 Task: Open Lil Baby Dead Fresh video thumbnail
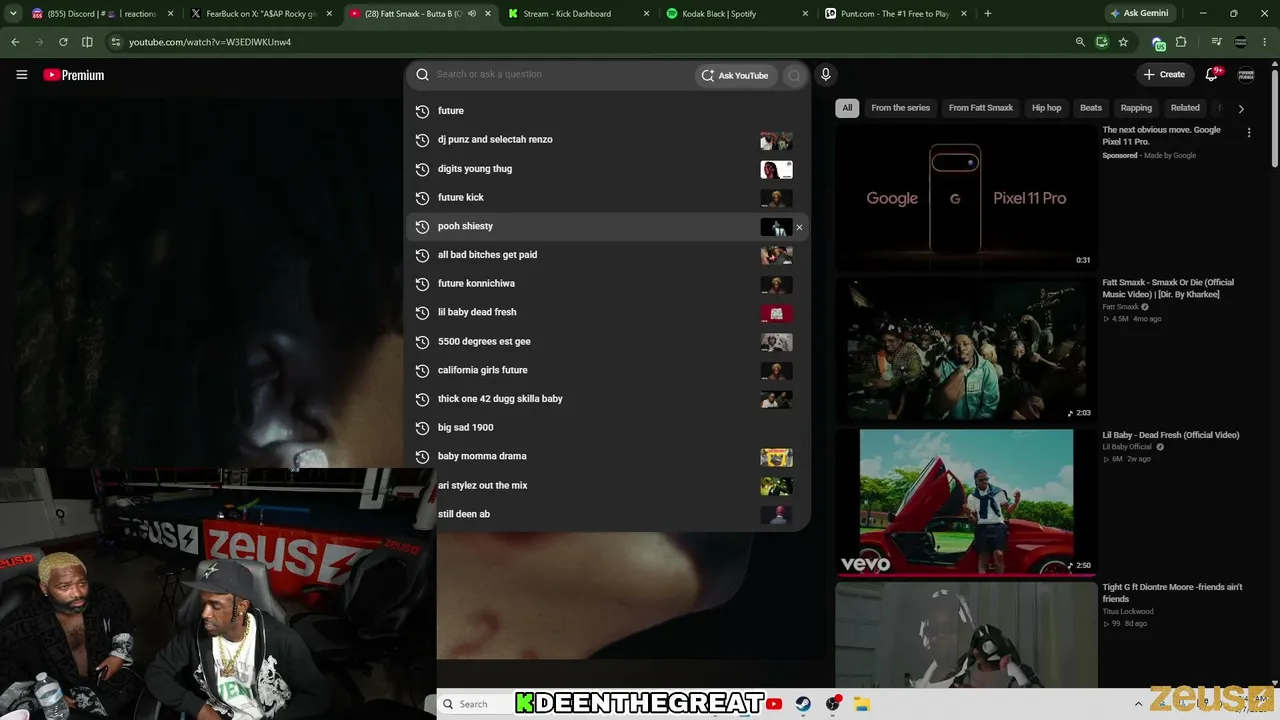point(966,502)
